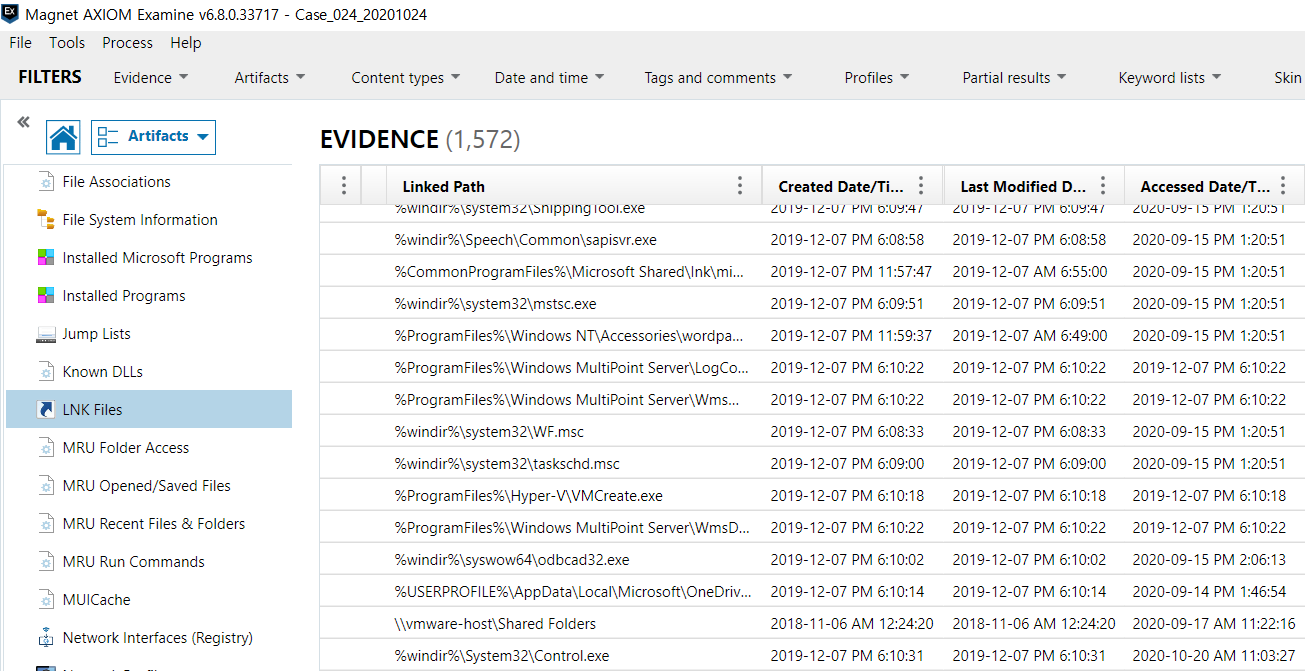Click accessed date 2020-09-14 PM 1:46:54
The height and width of the screenshot is (671, 1305).
[1210, 592]
